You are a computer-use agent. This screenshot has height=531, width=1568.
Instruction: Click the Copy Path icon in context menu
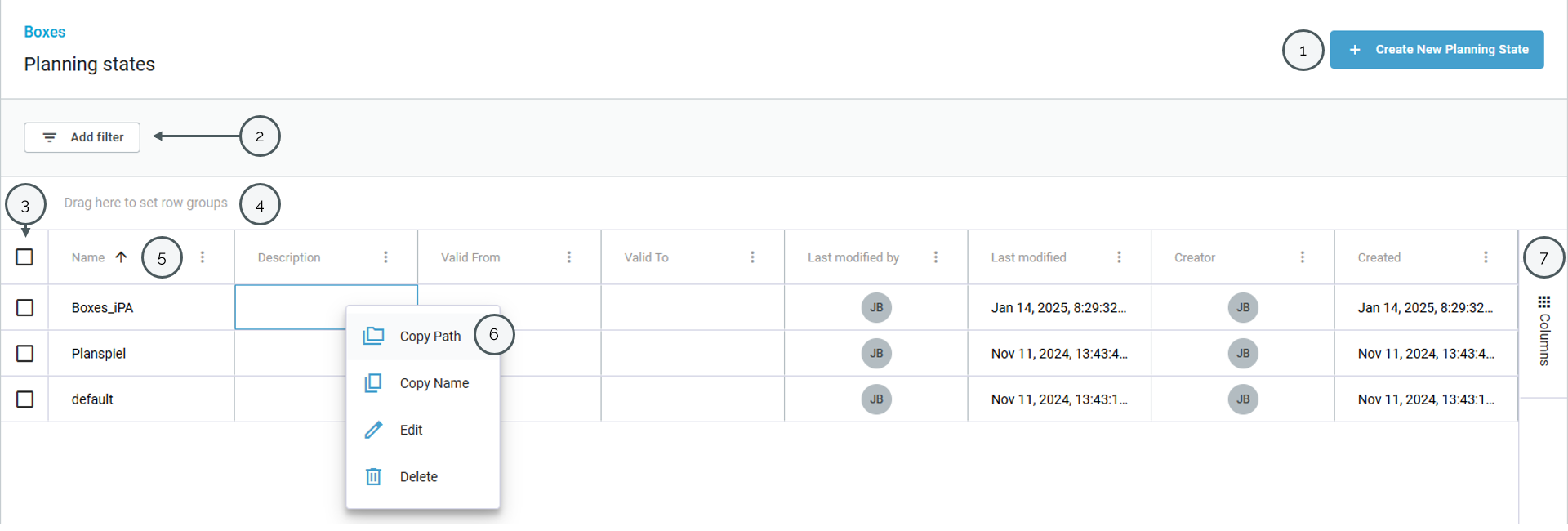(373, 336)
